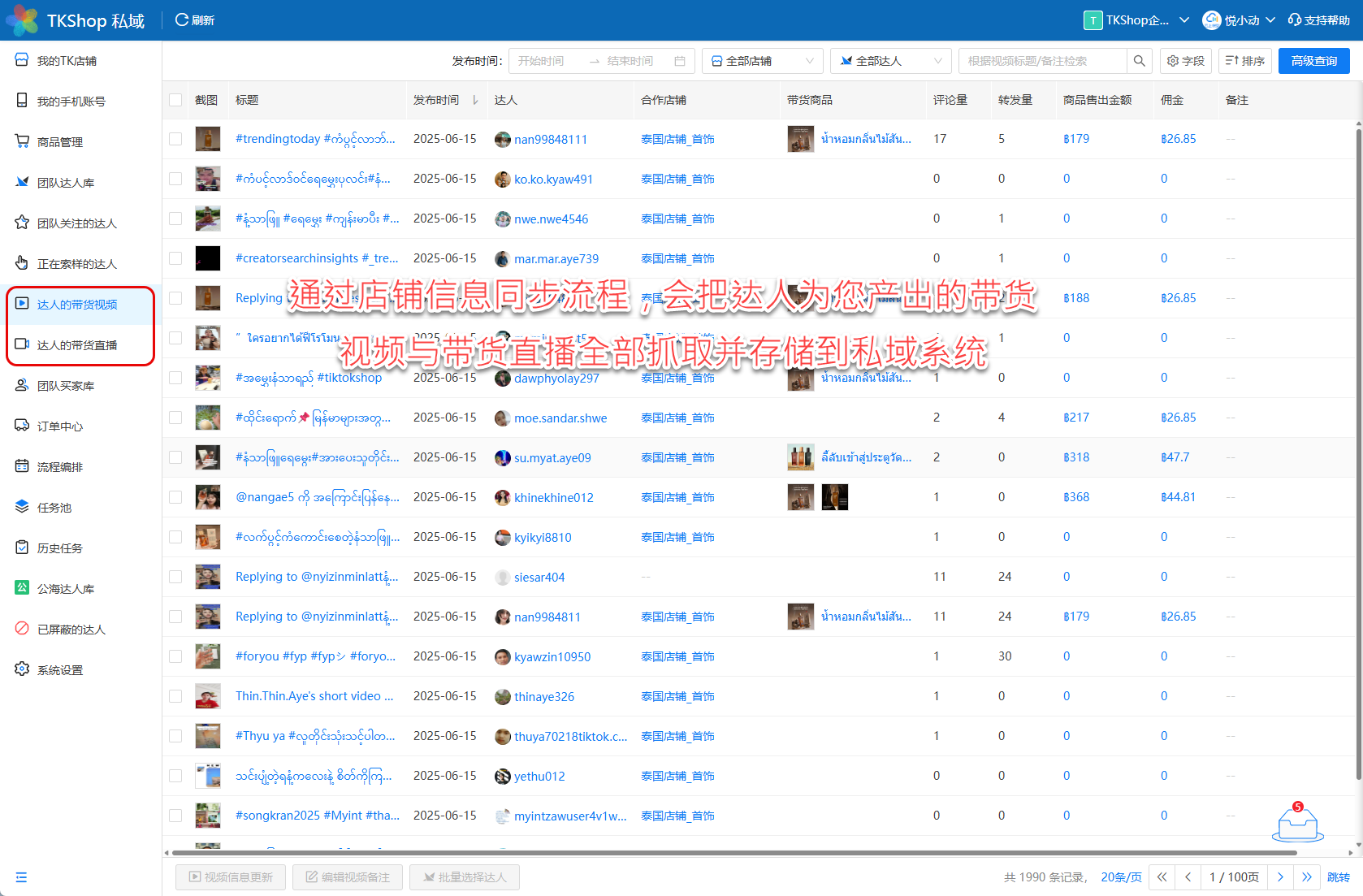Check the row for ko.ko.kyaw491
The image size is (1363, 896).
click(x=175, y=179)
